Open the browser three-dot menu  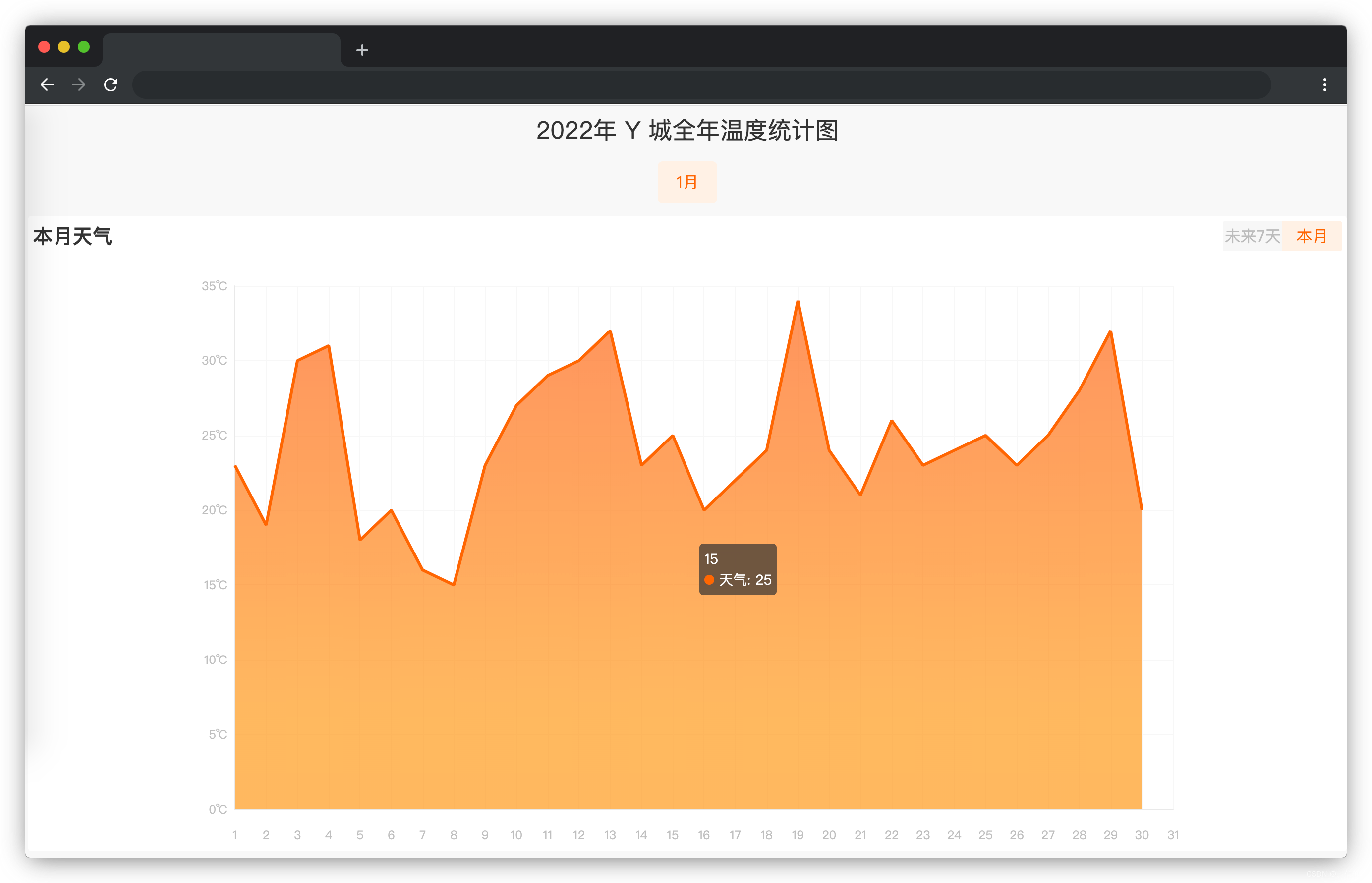(1324, 85)
